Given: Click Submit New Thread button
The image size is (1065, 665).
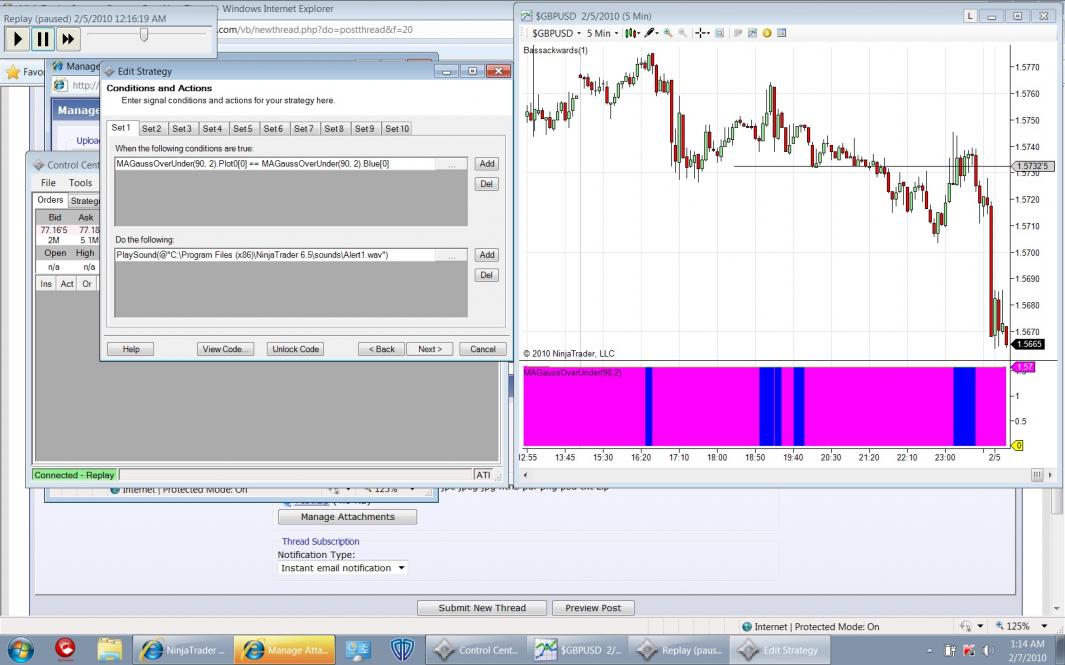Looking at the screenshot, I should pos(482,608).
